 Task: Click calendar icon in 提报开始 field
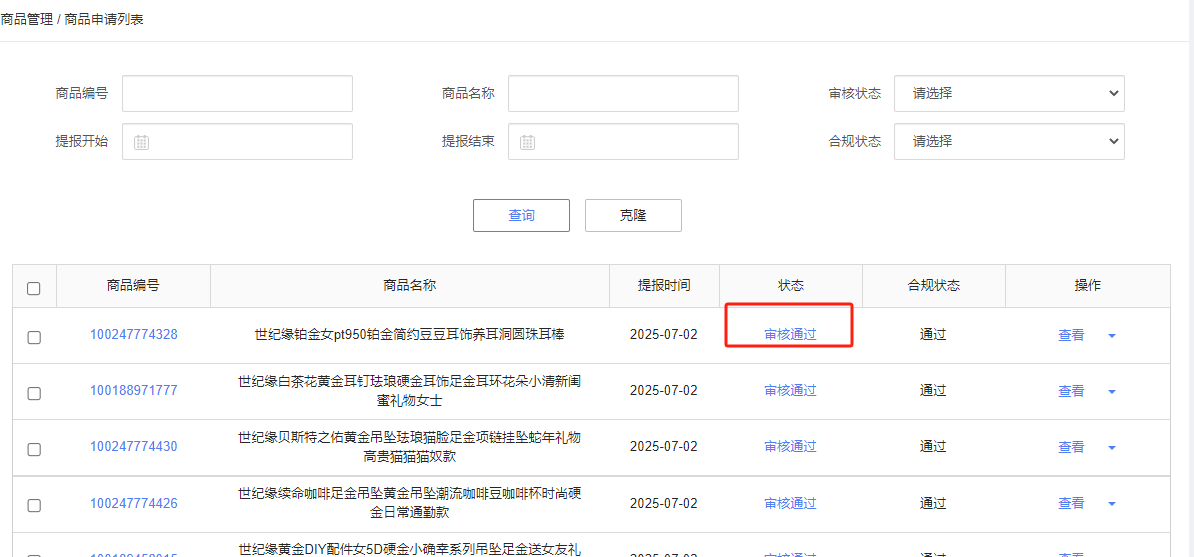(x=142, y=142)
